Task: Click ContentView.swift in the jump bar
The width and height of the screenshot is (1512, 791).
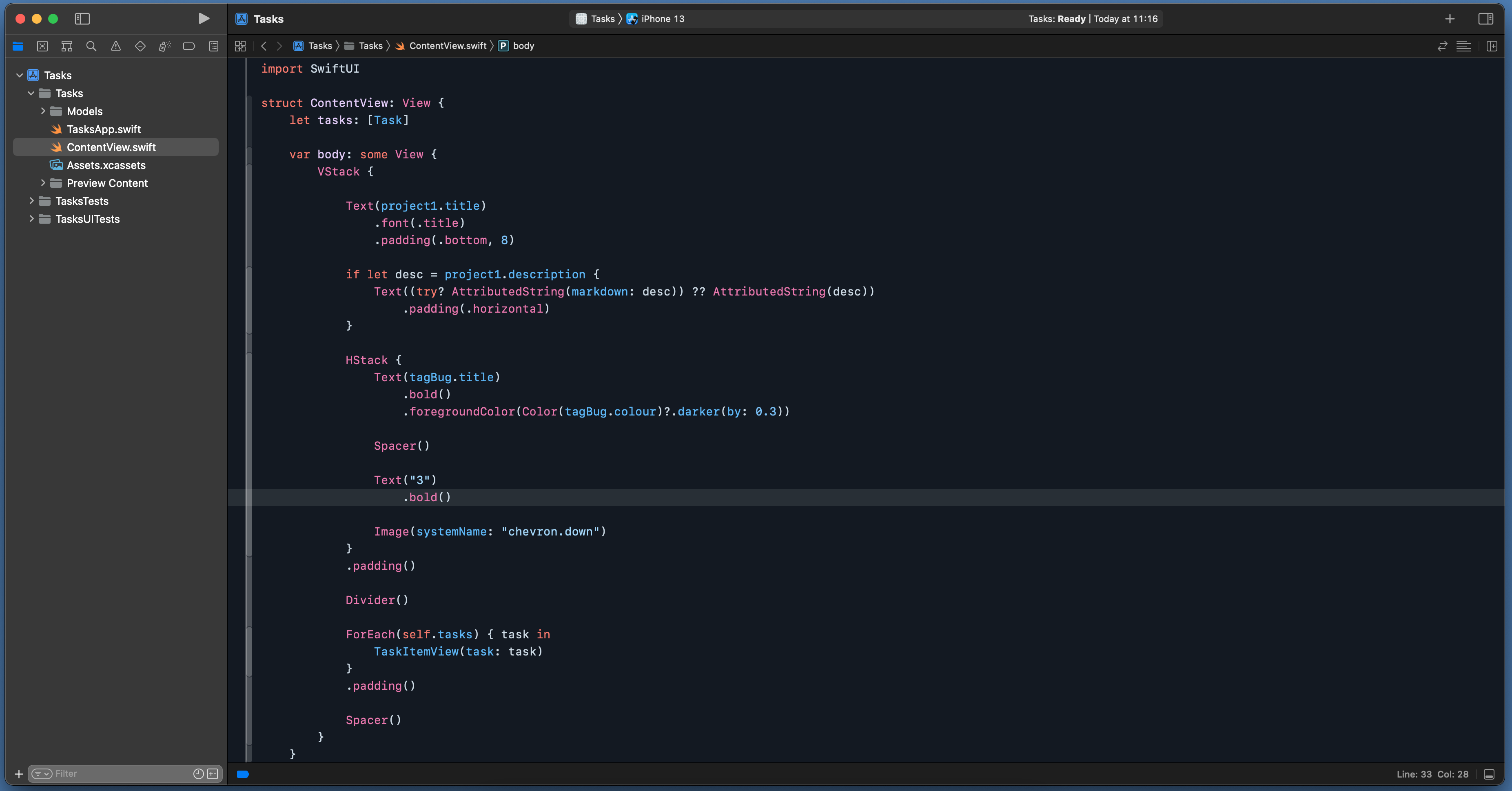Action: point(447,46)
